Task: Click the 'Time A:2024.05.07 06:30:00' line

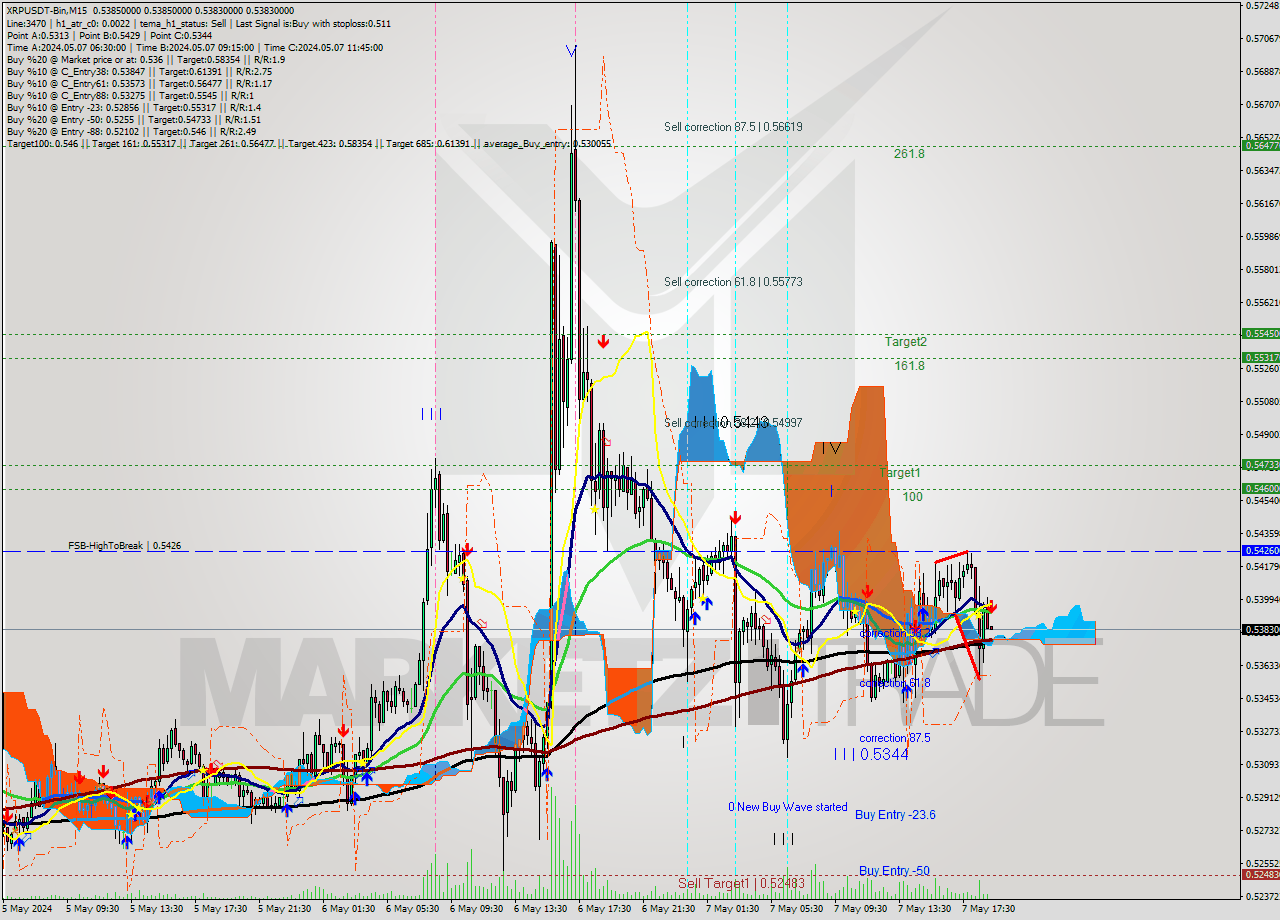Action: click(194, 47)
